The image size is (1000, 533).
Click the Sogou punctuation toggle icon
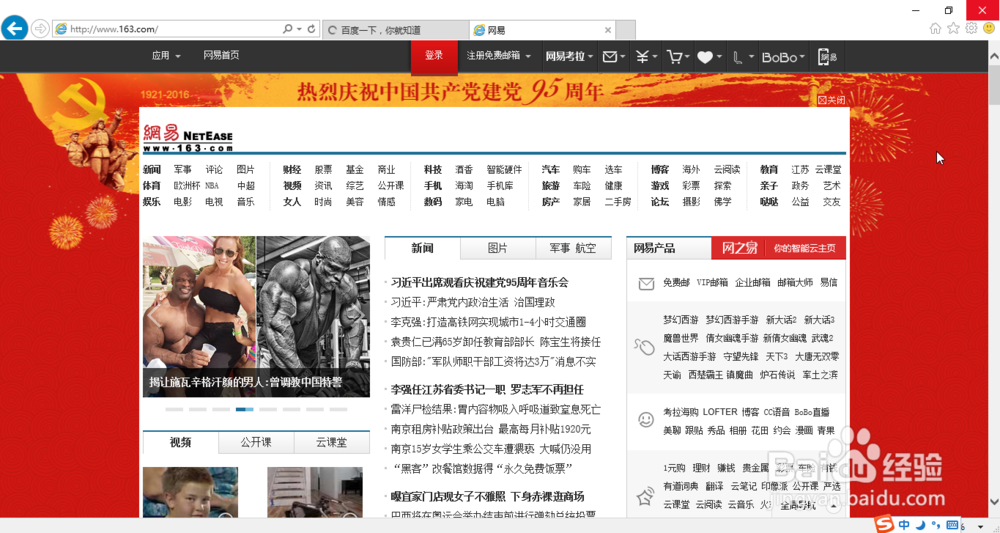[936, 525]
